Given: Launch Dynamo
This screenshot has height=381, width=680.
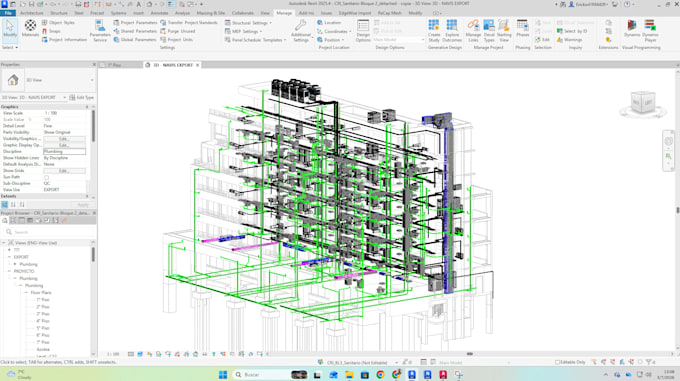Looking at the screenshot, I should 632,29.
